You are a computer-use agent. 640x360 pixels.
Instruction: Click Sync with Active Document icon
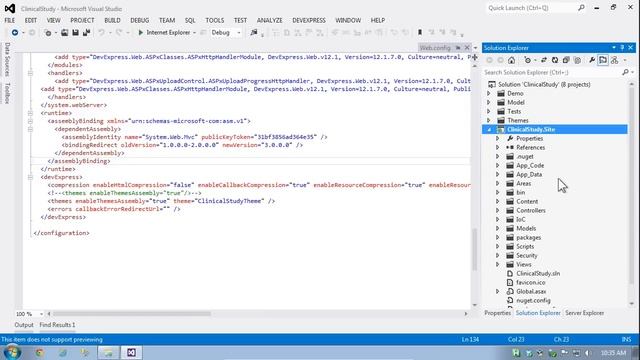pos(544,60)
